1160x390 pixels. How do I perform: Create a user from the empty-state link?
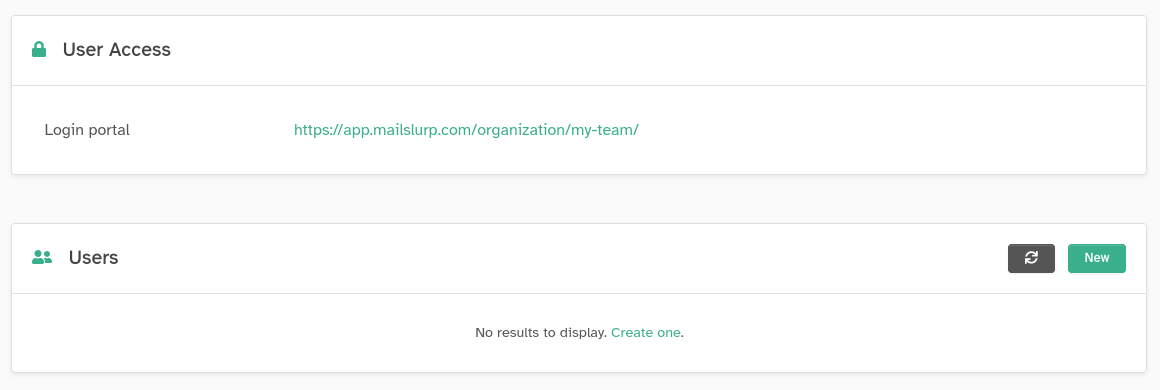[645, 333]
